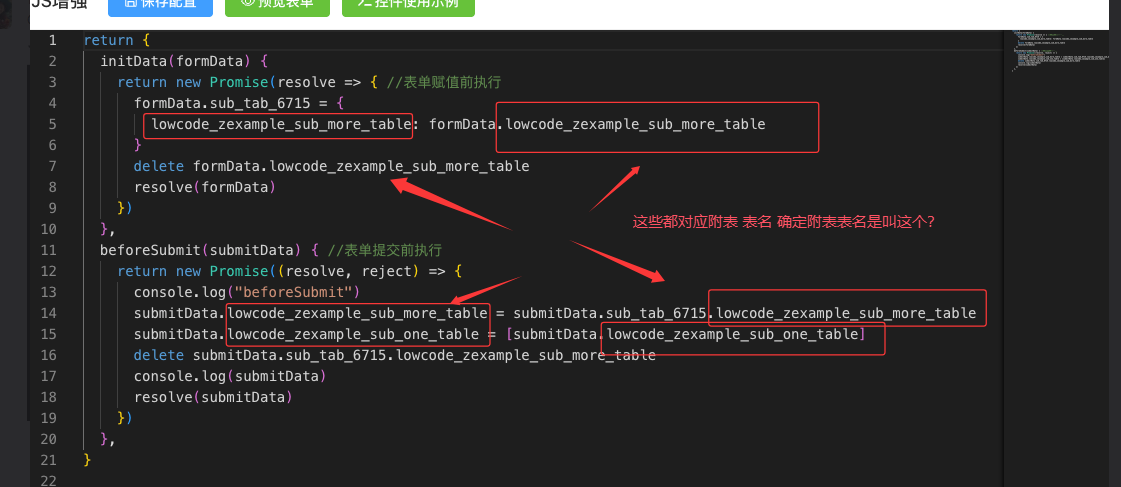Click the resolve(submitData) call
The image size is (1121, 487).
coord(212,397)
